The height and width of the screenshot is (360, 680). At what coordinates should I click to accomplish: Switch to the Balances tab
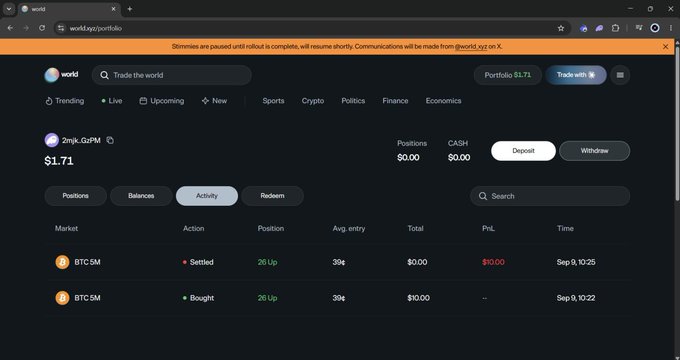point(141,196)
